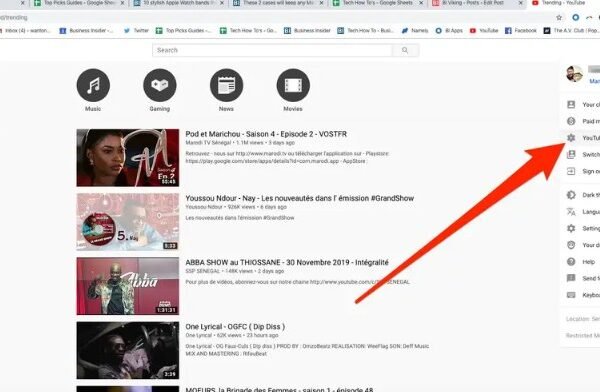The image size is (600, 392).
Task: Open Tech How To's - Go... bookmark
Action: 248,31
